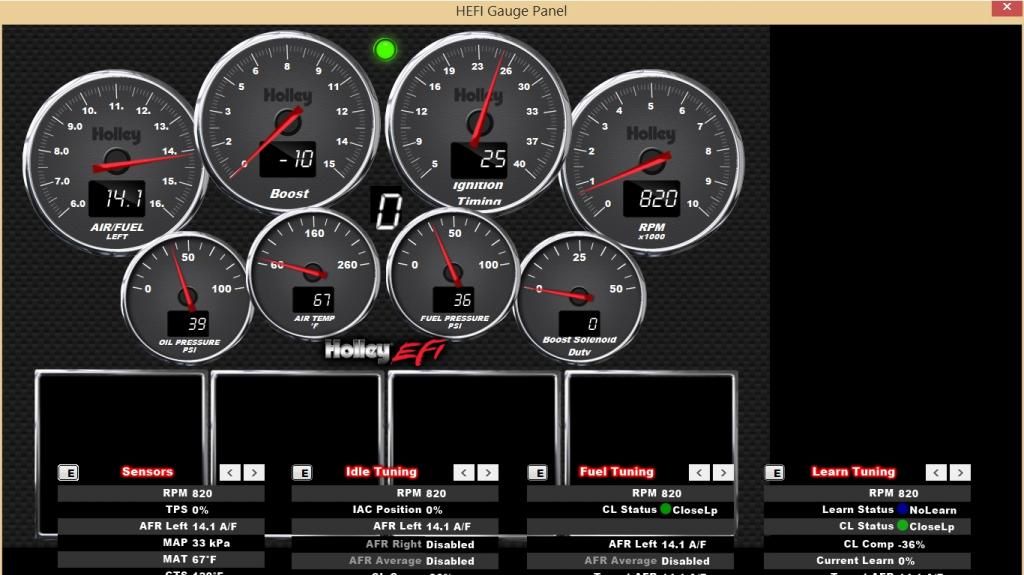The width and height of the screenshot is (1024, 575).
Task: Click the 14.1 digital AFR readout
Action: pos(117,199)
